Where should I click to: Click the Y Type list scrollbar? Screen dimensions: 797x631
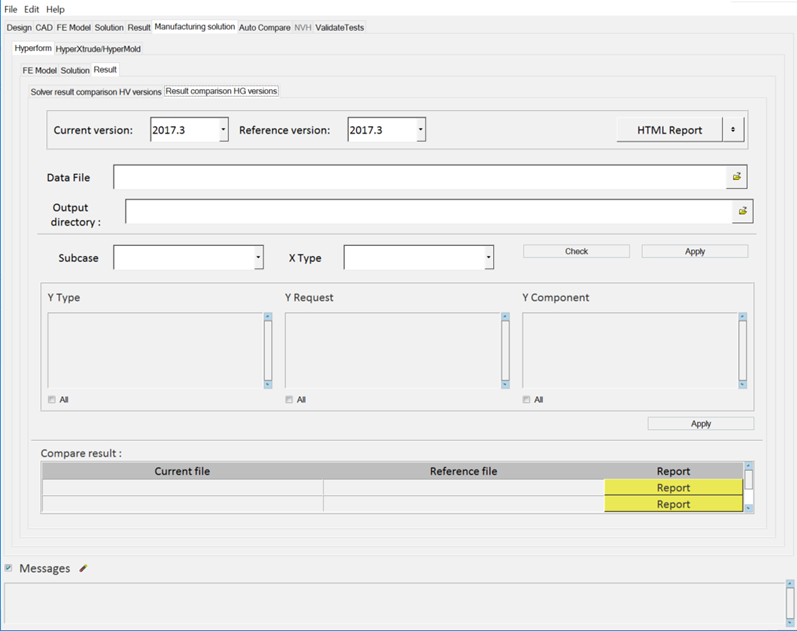(x=267, y=351)
